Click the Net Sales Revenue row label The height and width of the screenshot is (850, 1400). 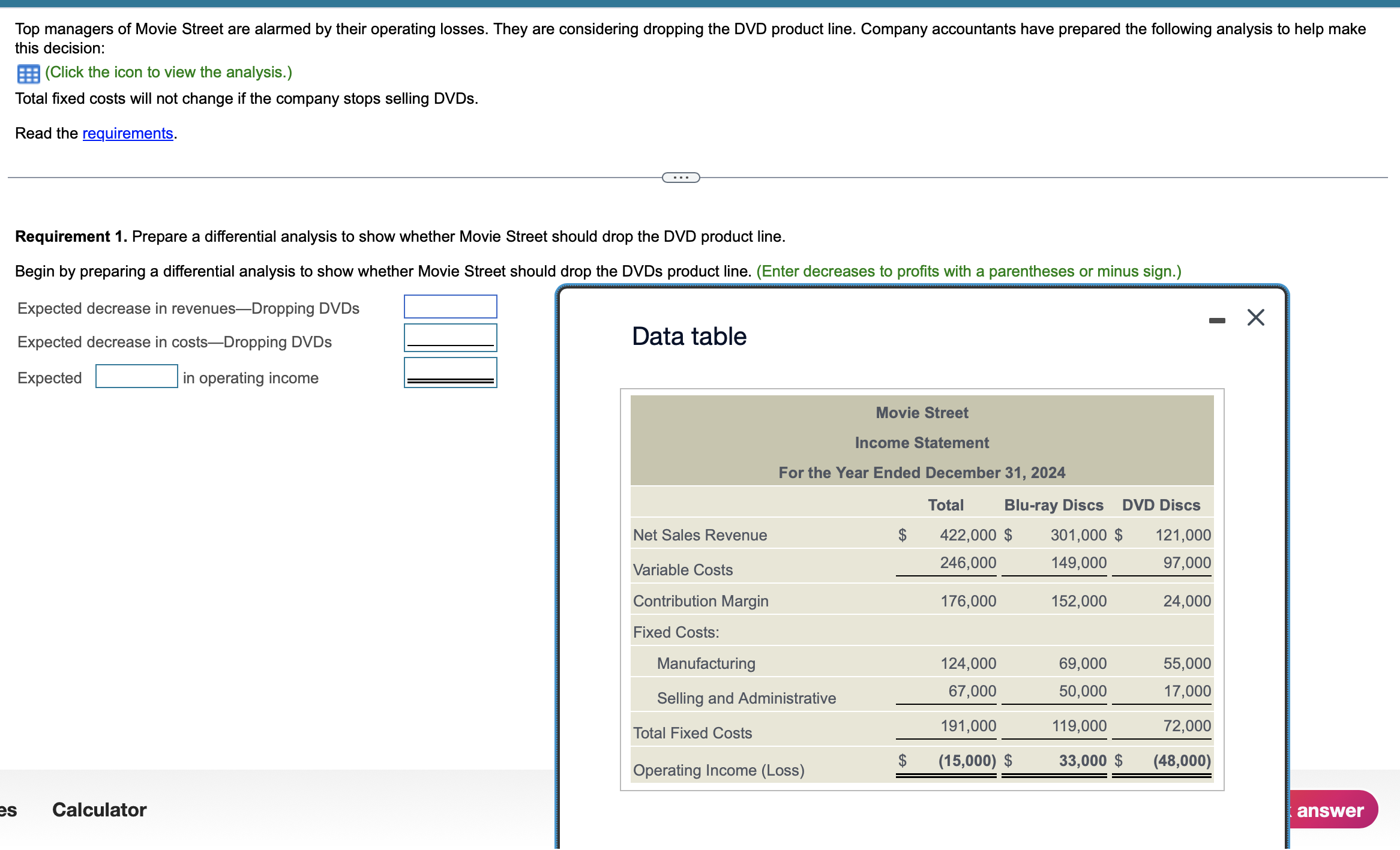coord(700,535)
